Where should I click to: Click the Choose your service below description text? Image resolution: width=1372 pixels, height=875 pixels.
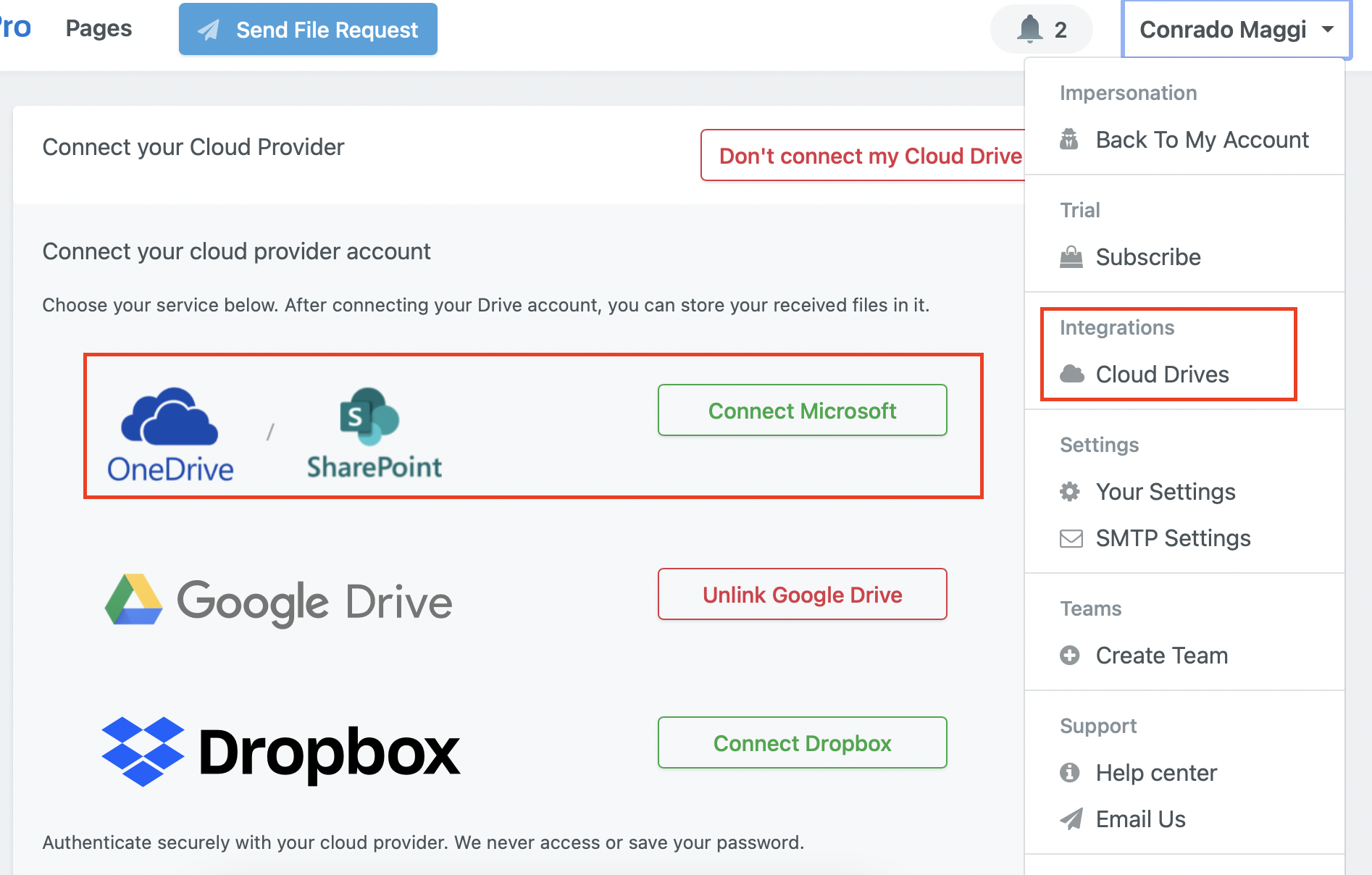(x=485, y=305)
